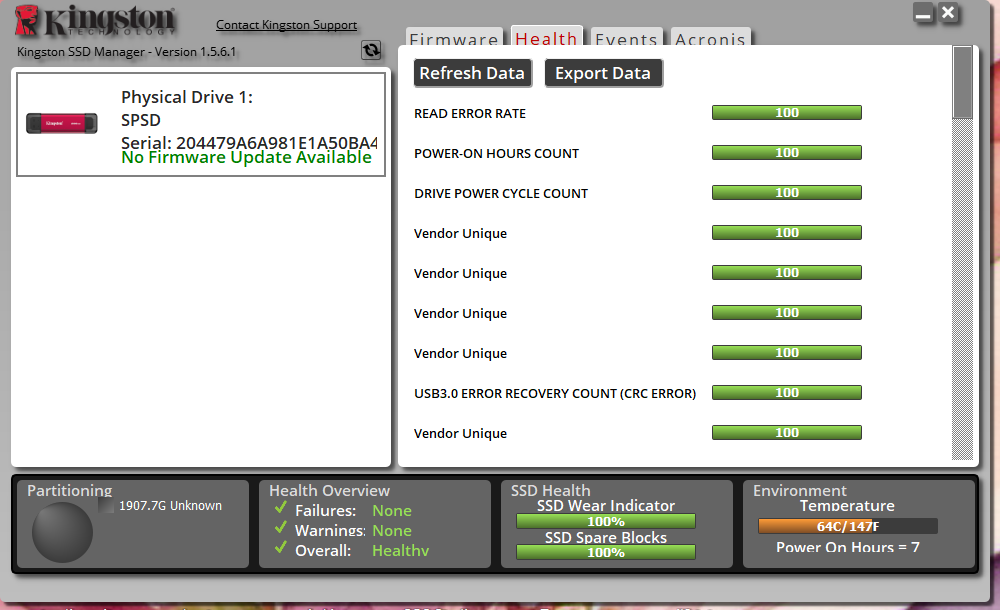Click the partition legend color square
The height and width of the screenshot is (610, 1000).
(107, 506)
